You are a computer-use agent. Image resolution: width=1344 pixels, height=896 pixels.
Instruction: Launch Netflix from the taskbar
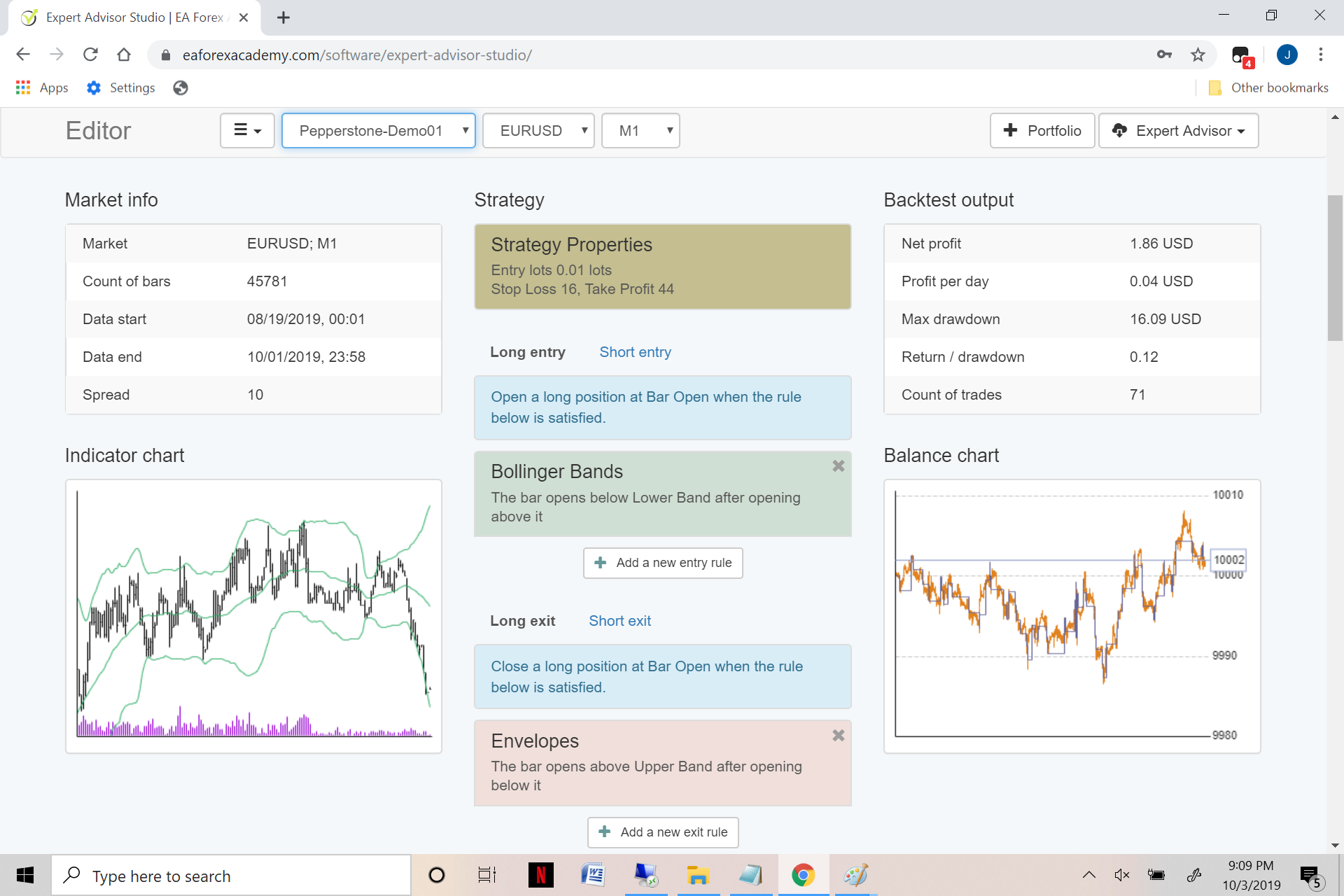click(540, 875)
